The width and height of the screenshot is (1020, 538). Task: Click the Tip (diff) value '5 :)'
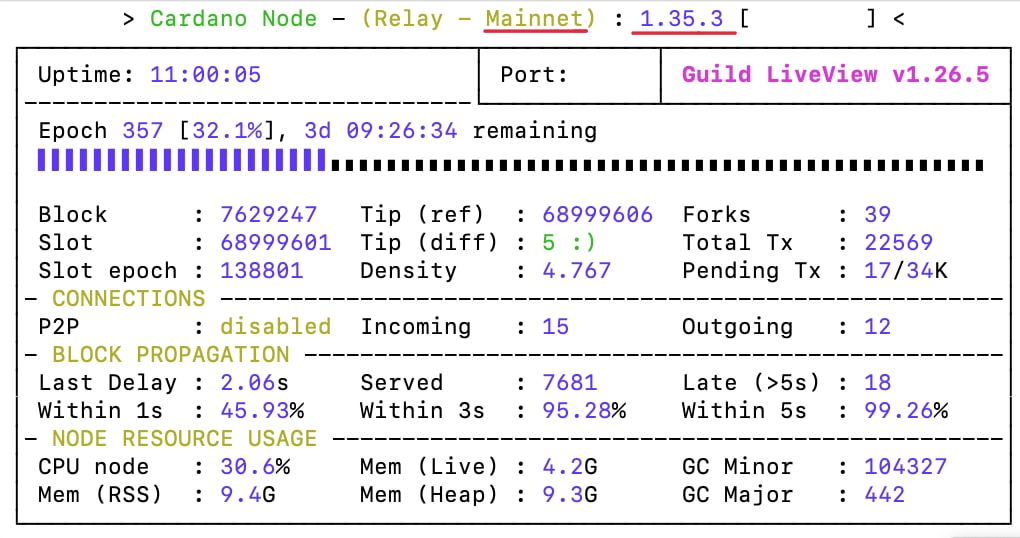(569, 242)
